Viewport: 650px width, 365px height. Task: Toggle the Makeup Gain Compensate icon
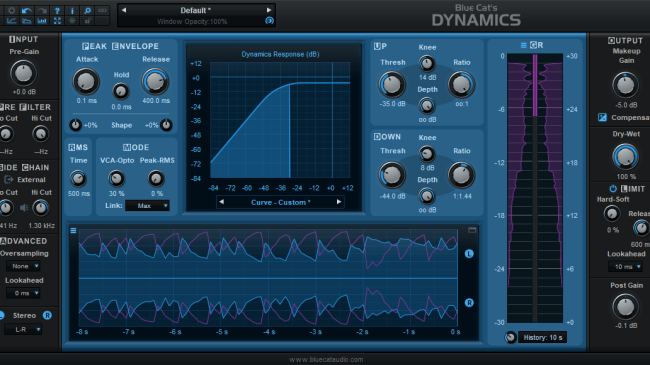click(602, 117)
